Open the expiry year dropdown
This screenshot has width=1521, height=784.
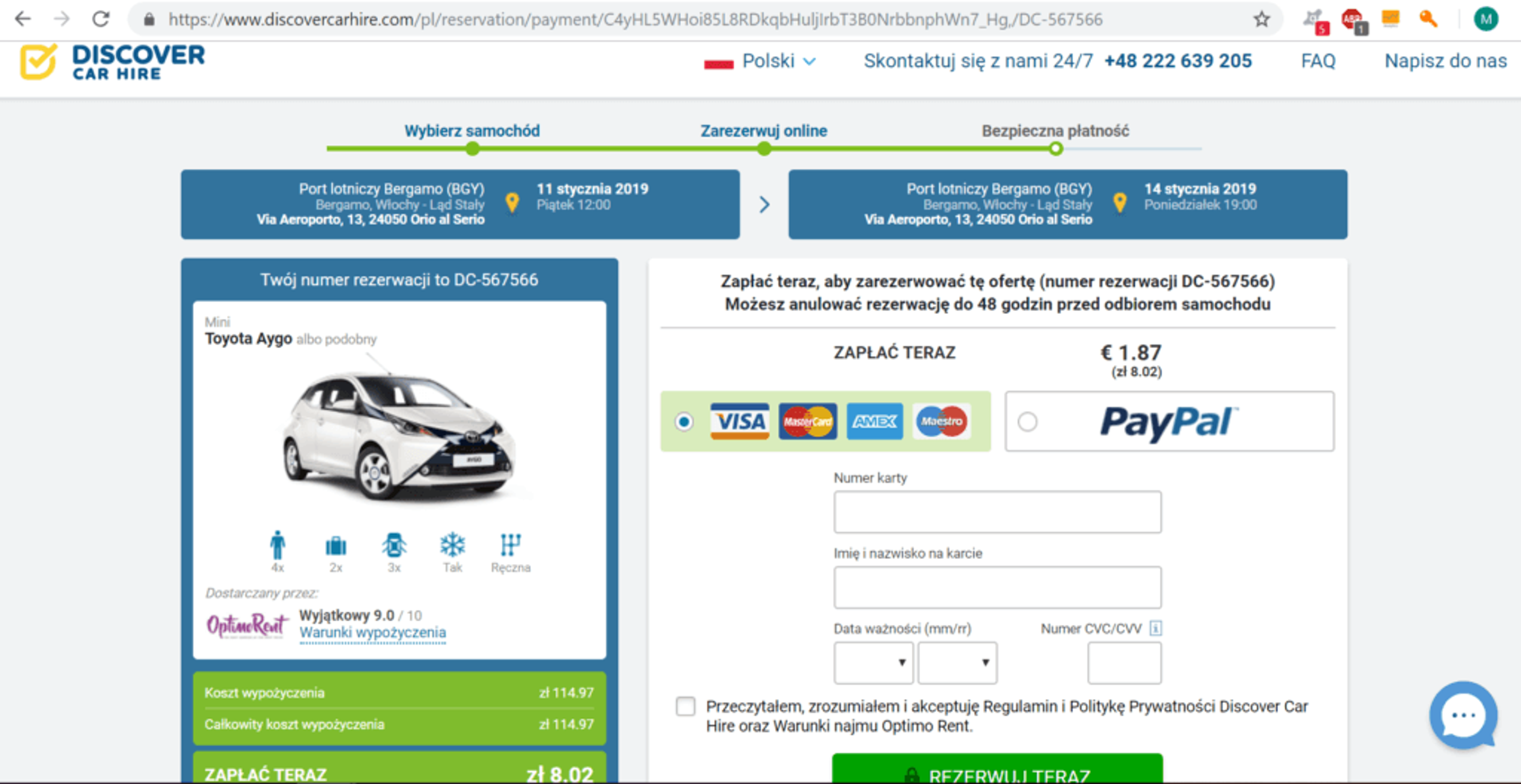(957, 662)
